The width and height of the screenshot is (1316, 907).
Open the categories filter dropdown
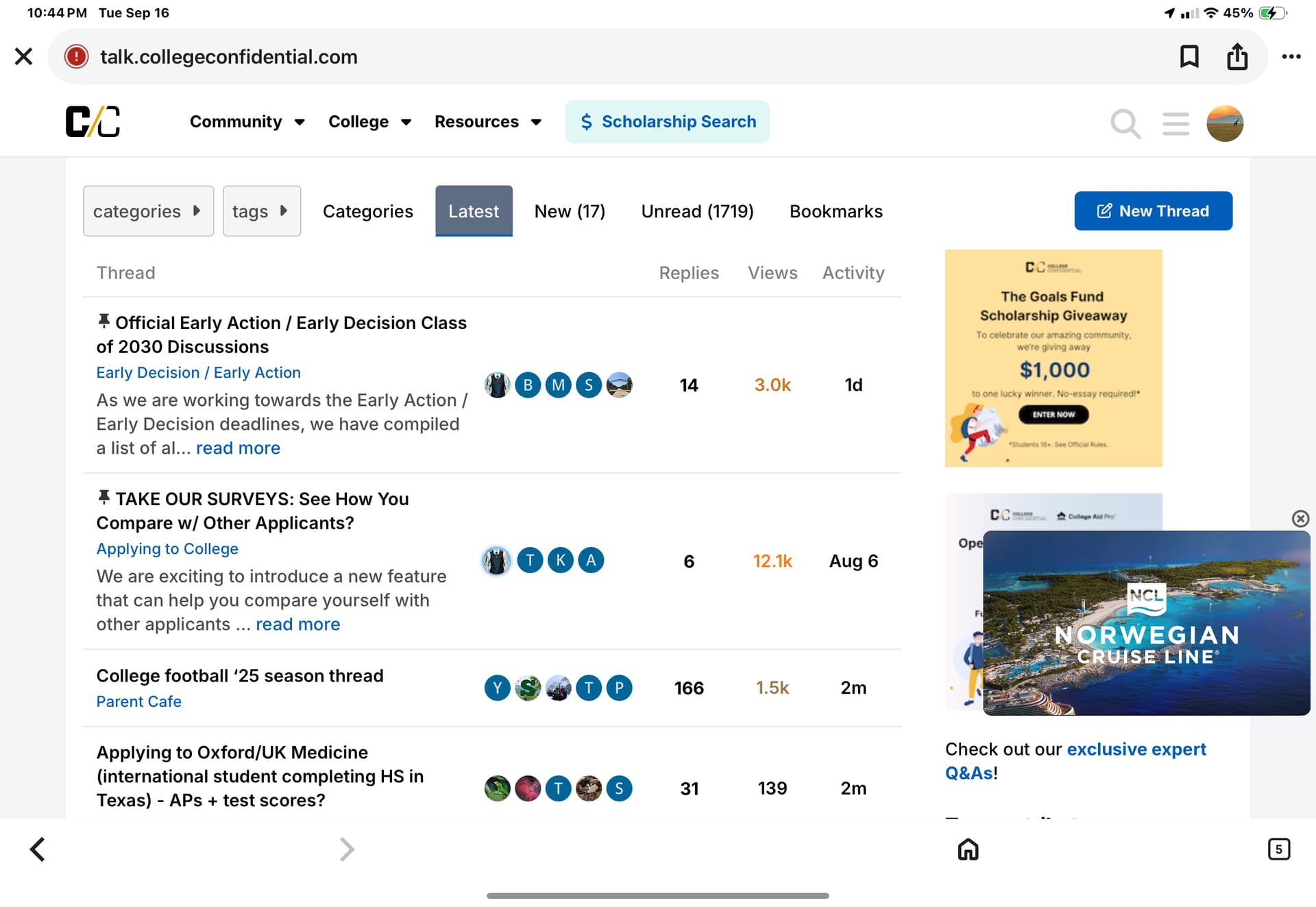click(x=148, y=211)
